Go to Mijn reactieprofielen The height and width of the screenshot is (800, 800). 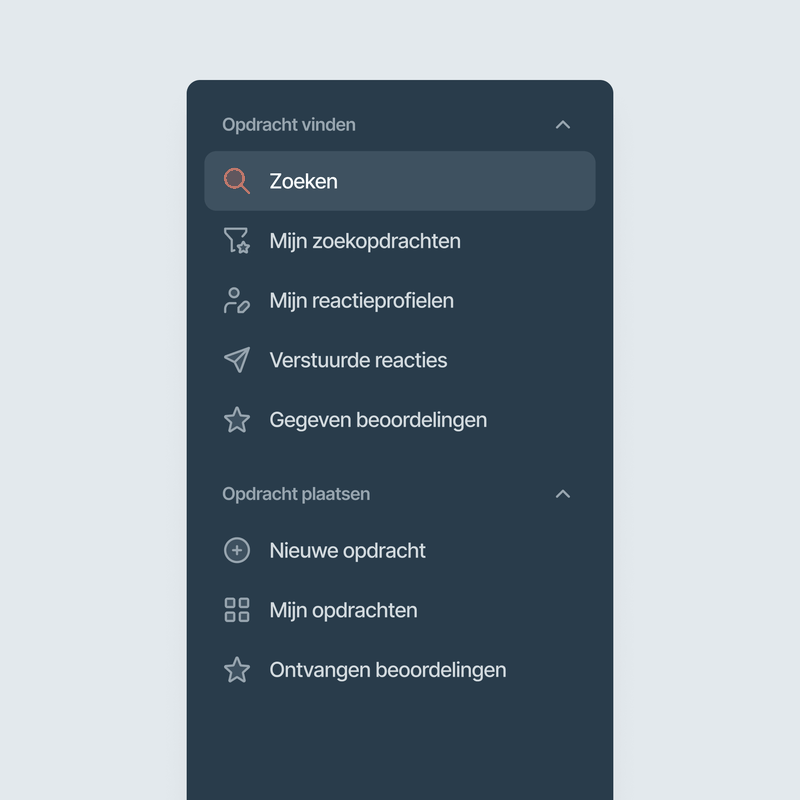[x=361, y=301]
